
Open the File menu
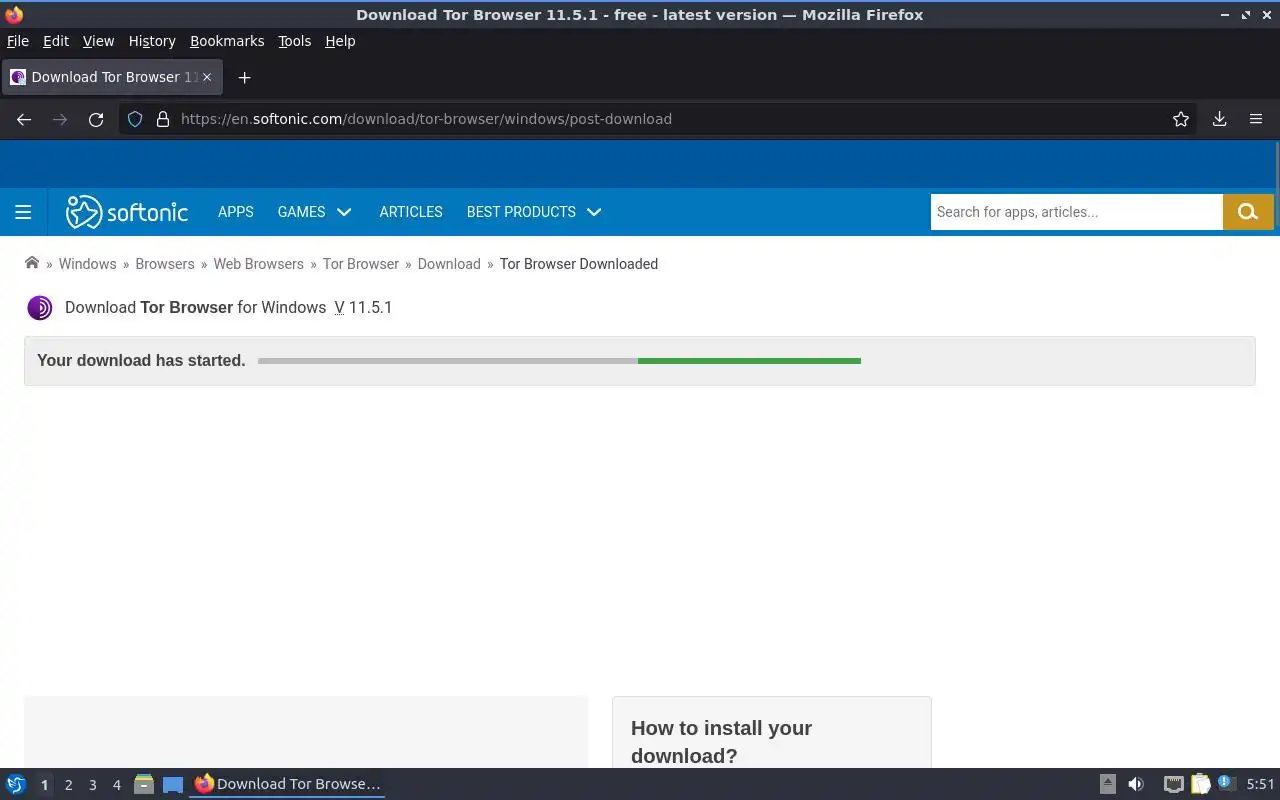coord(18,41)
